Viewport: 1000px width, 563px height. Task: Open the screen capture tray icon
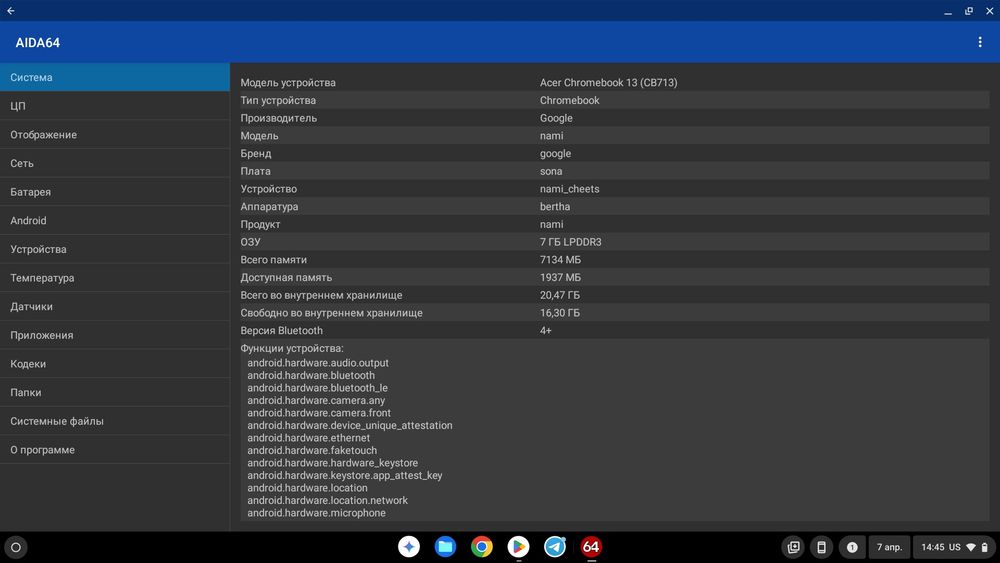[793, 547]
